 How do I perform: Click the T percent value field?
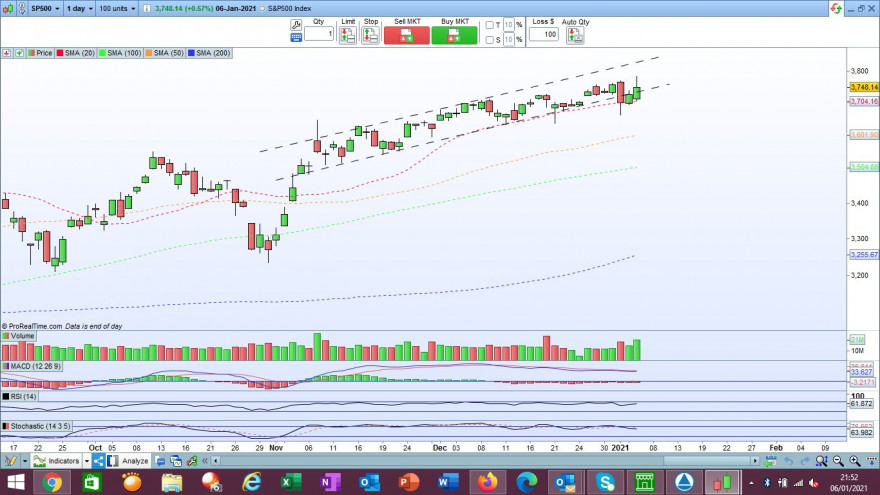tap(508, 25)
